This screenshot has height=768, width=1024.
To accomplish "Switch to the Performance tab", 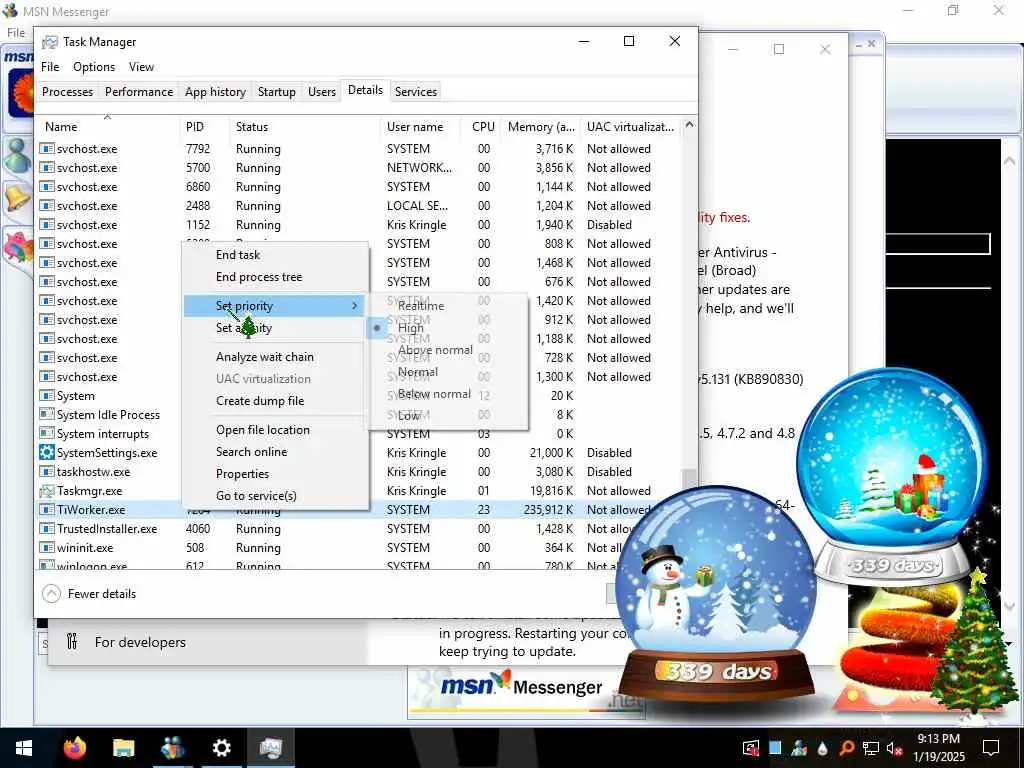I will click(x=139, y=91).
